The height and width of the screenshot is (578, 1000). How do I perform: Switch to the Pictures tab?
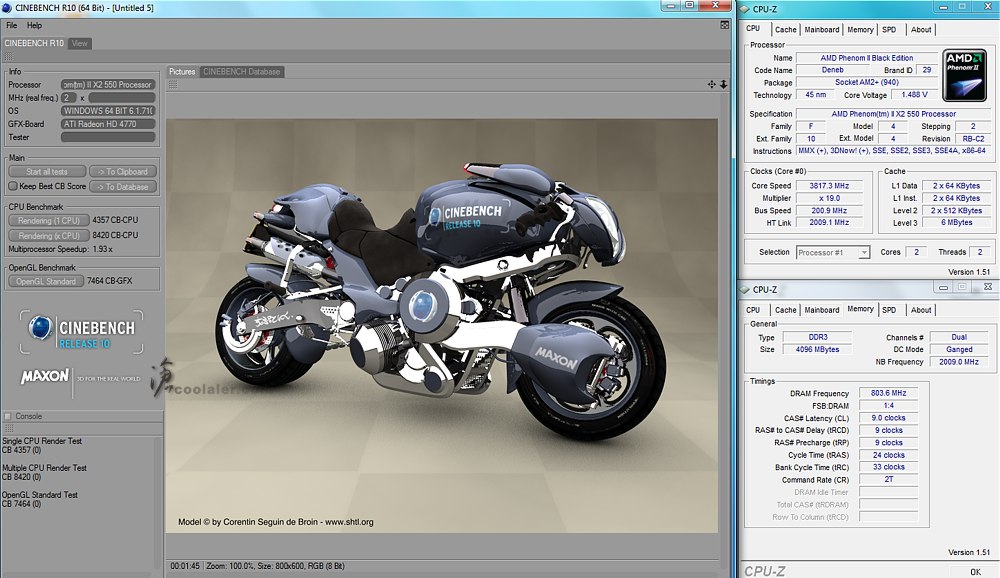(182, 71)
